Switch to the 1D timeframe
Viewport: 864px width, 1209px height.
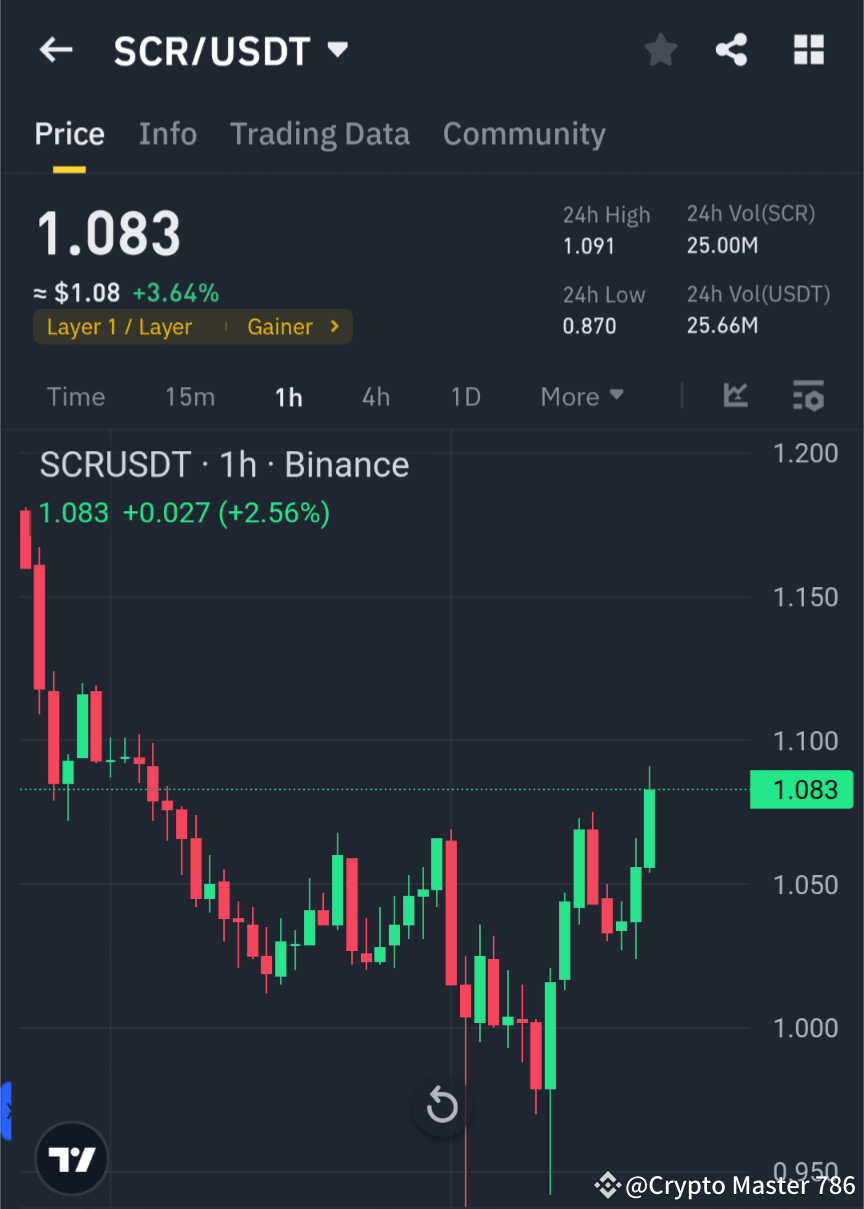pos(464,396)
